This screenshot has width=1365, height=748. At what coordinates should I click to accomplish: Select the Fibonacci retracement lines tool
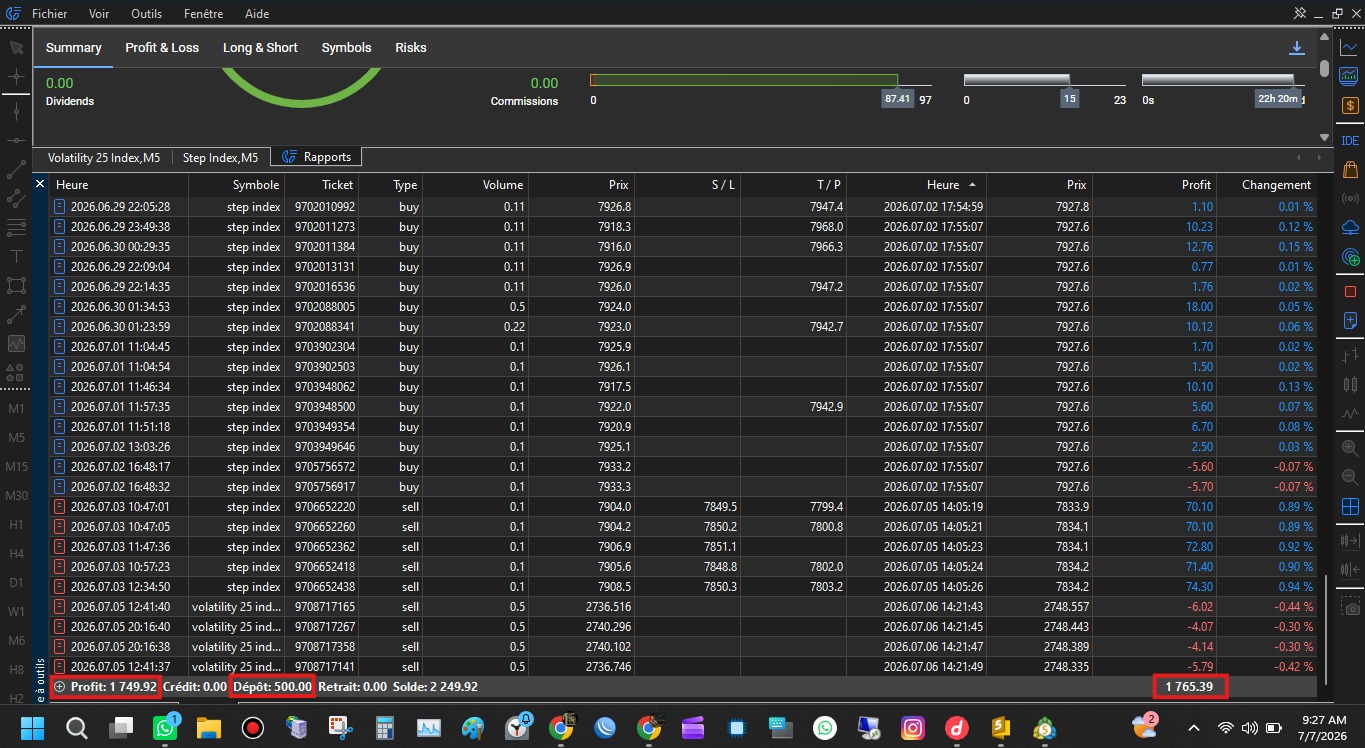coord(16,227)
